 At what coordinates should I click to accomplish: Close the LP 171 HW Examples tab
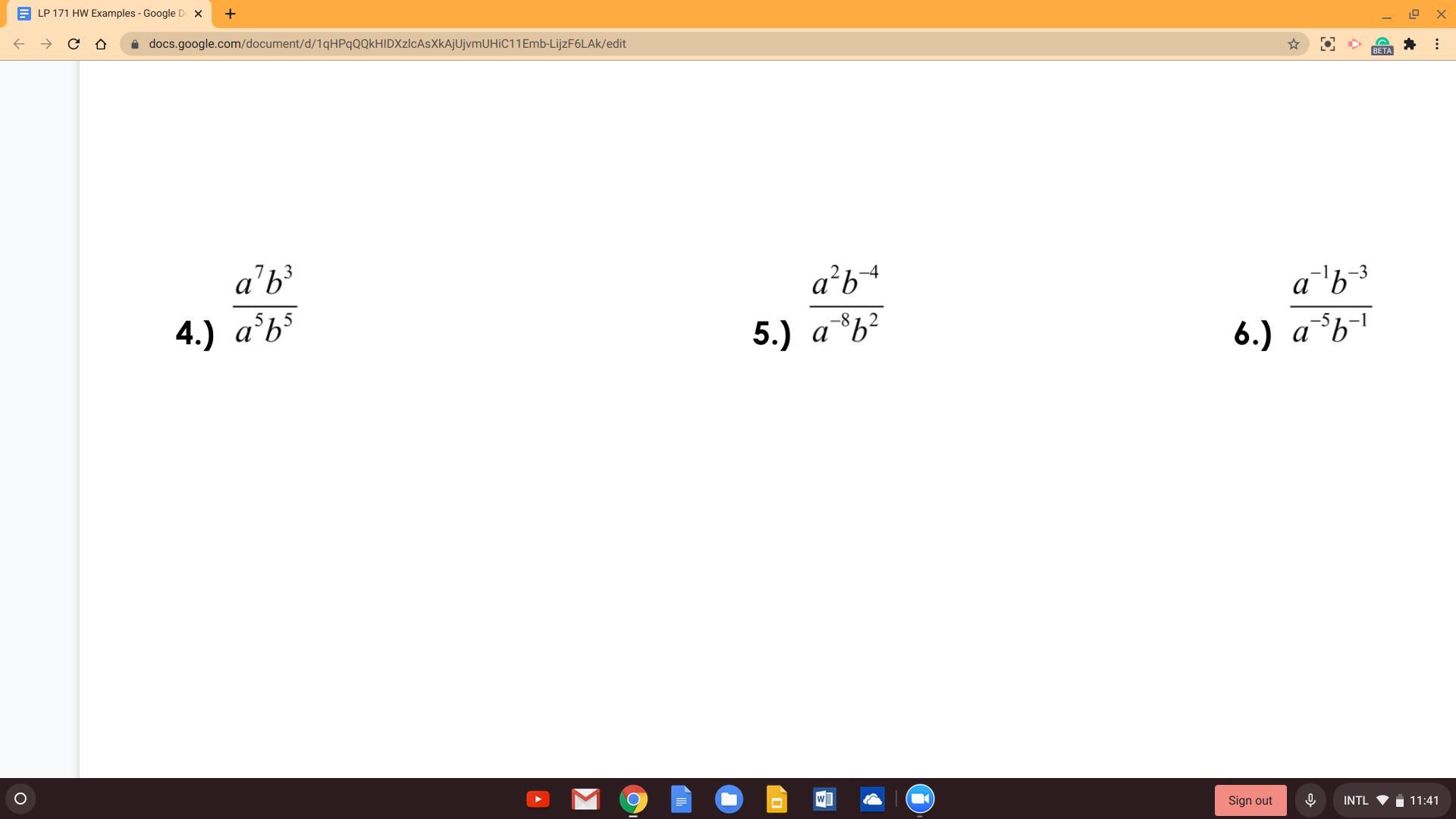198,14
